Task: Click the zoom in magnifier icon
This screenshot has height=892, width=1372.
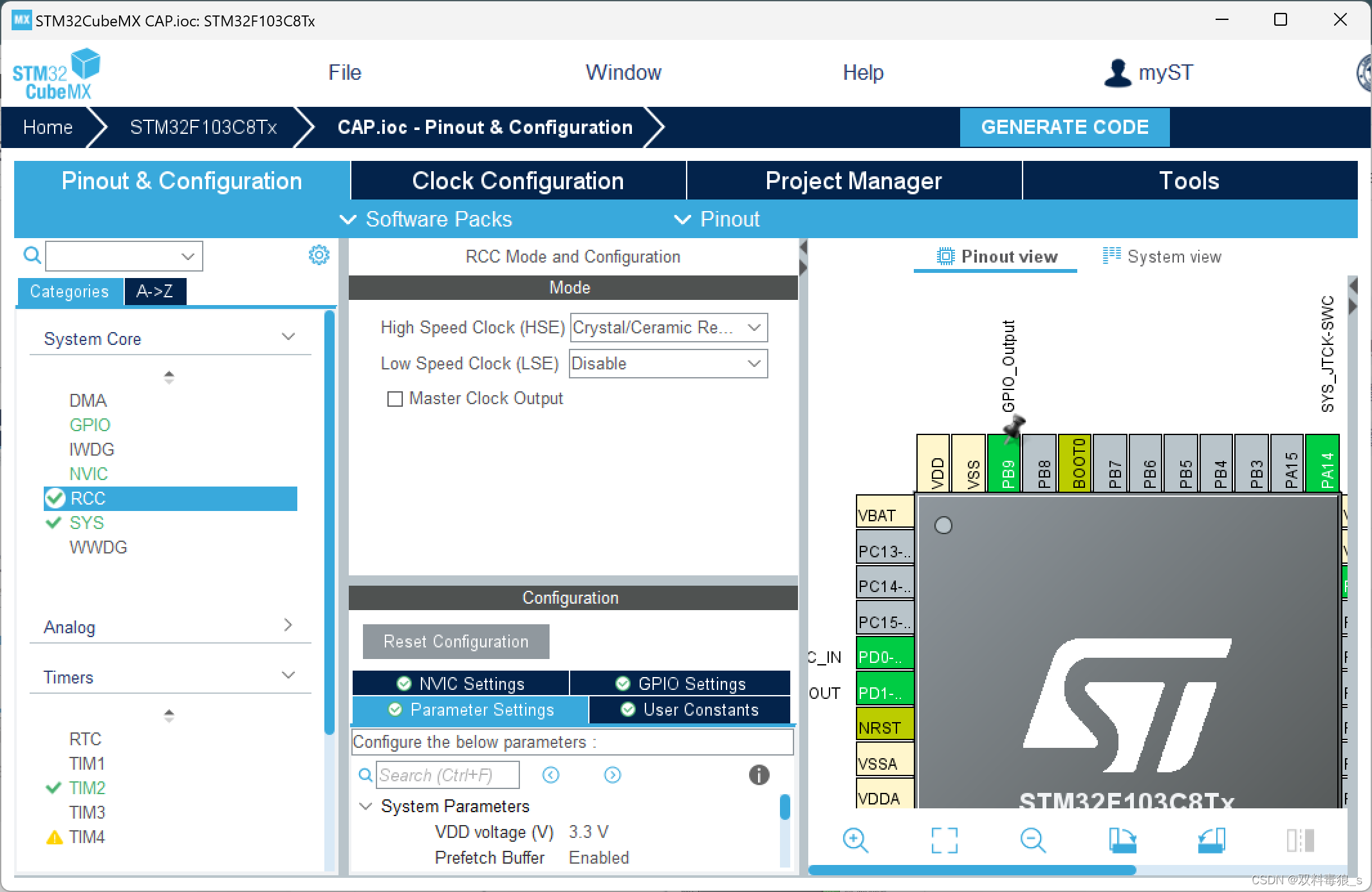Action: [x=855, y=840]
